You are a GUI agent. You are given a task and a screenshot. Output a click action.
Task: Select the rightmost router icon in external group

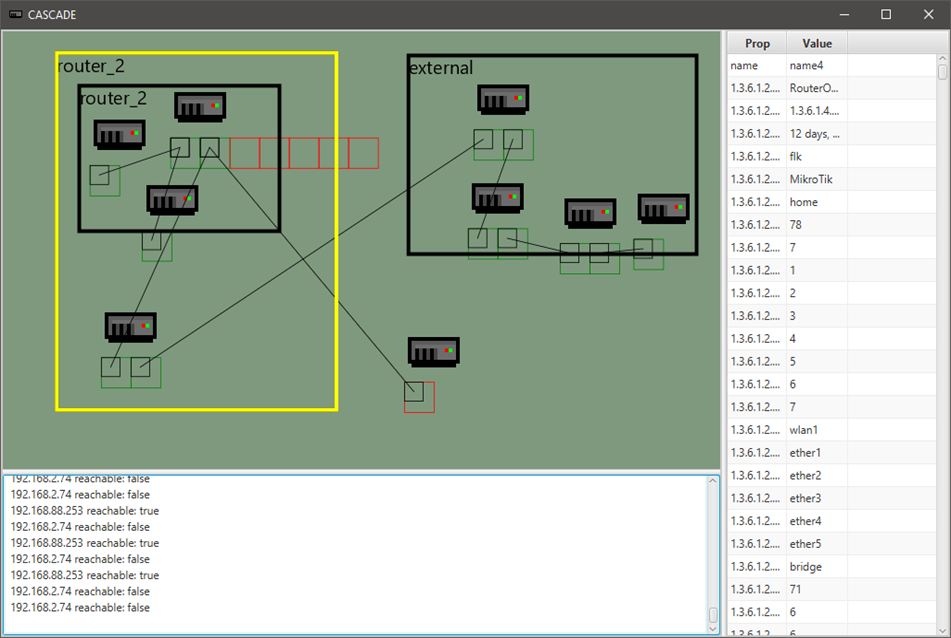[664, 209]
